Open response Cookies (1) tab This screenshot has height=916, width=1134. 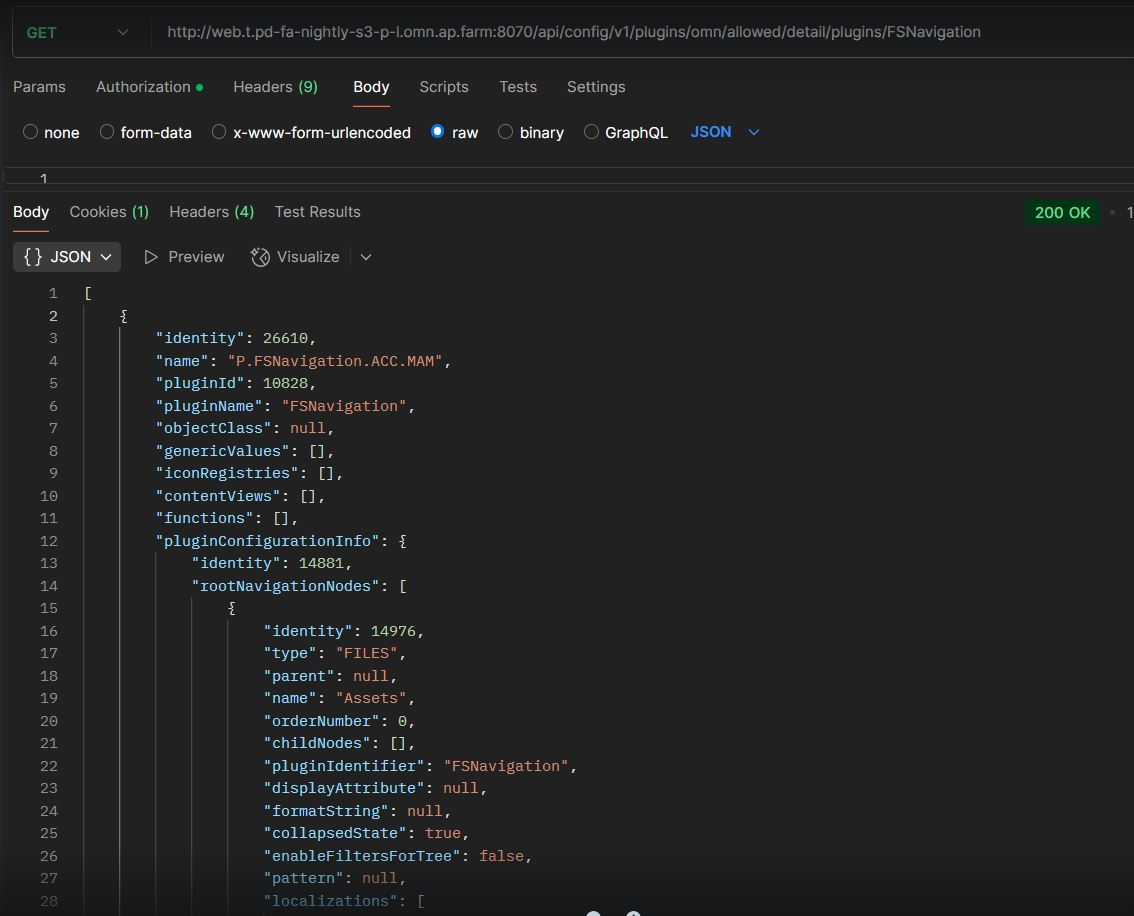(109, 212)
